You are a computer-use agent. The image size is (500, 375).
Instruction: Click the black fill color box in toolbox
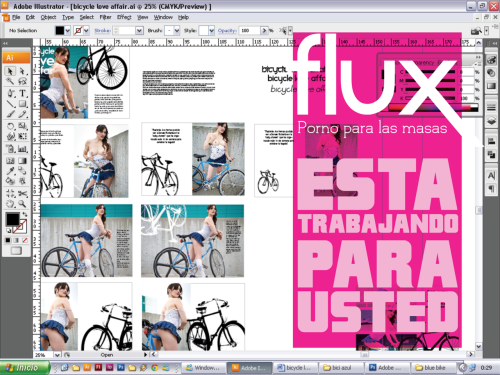point(12,219)
